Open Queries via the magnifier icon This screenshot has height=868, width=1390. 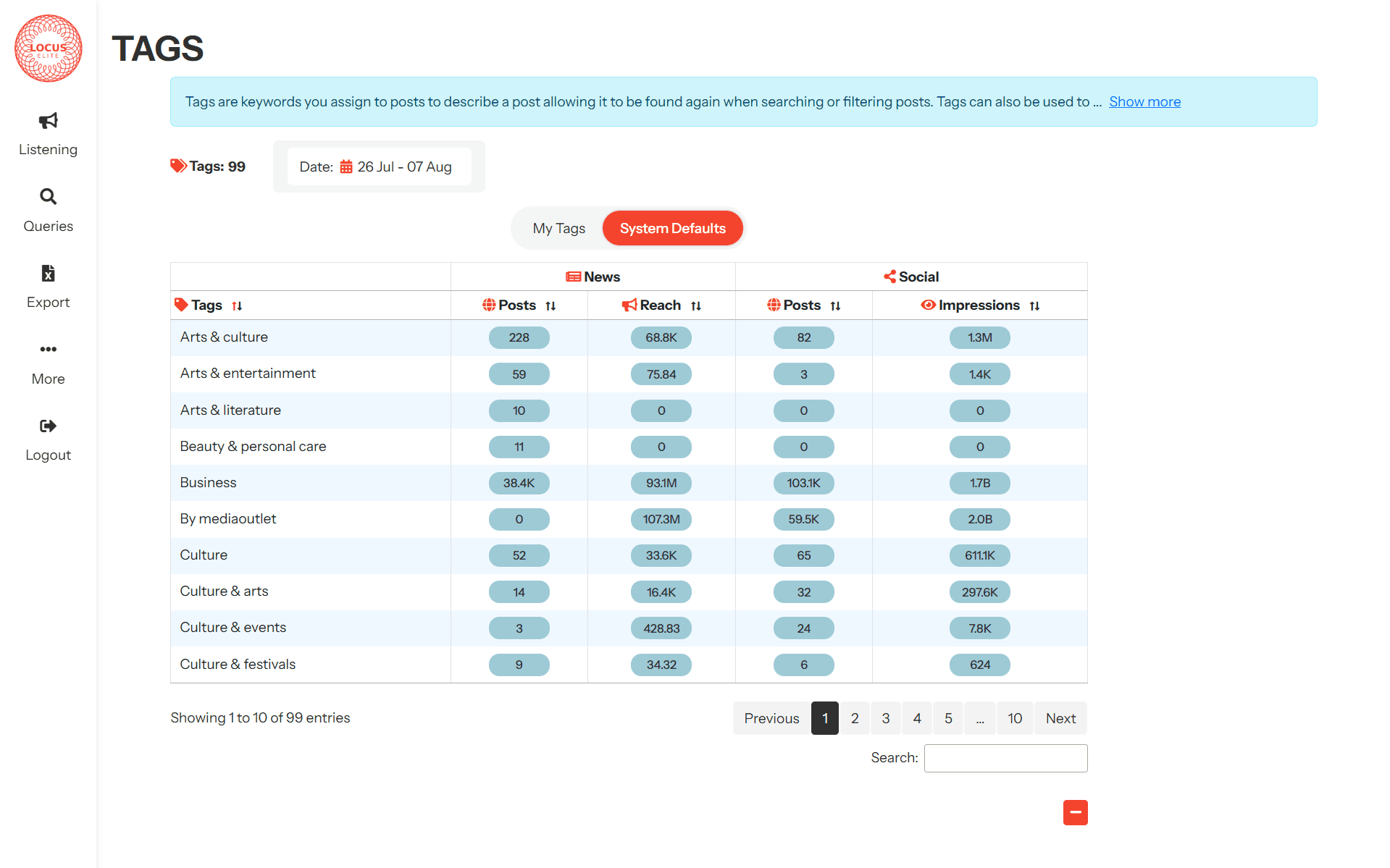[x=48, y=196]
